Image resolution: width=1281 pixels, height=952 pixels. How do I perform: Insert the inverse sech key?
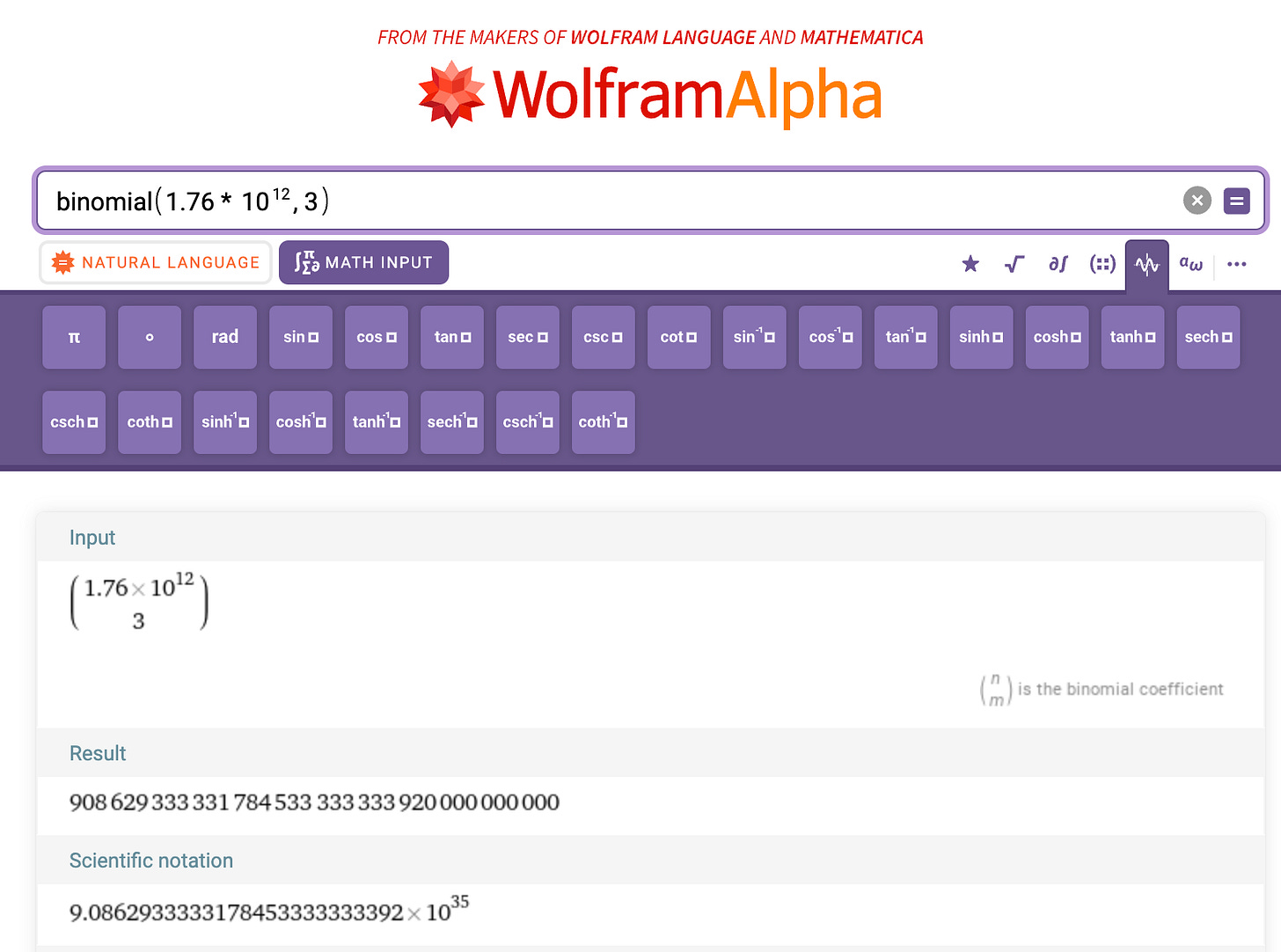click(452, 422)
